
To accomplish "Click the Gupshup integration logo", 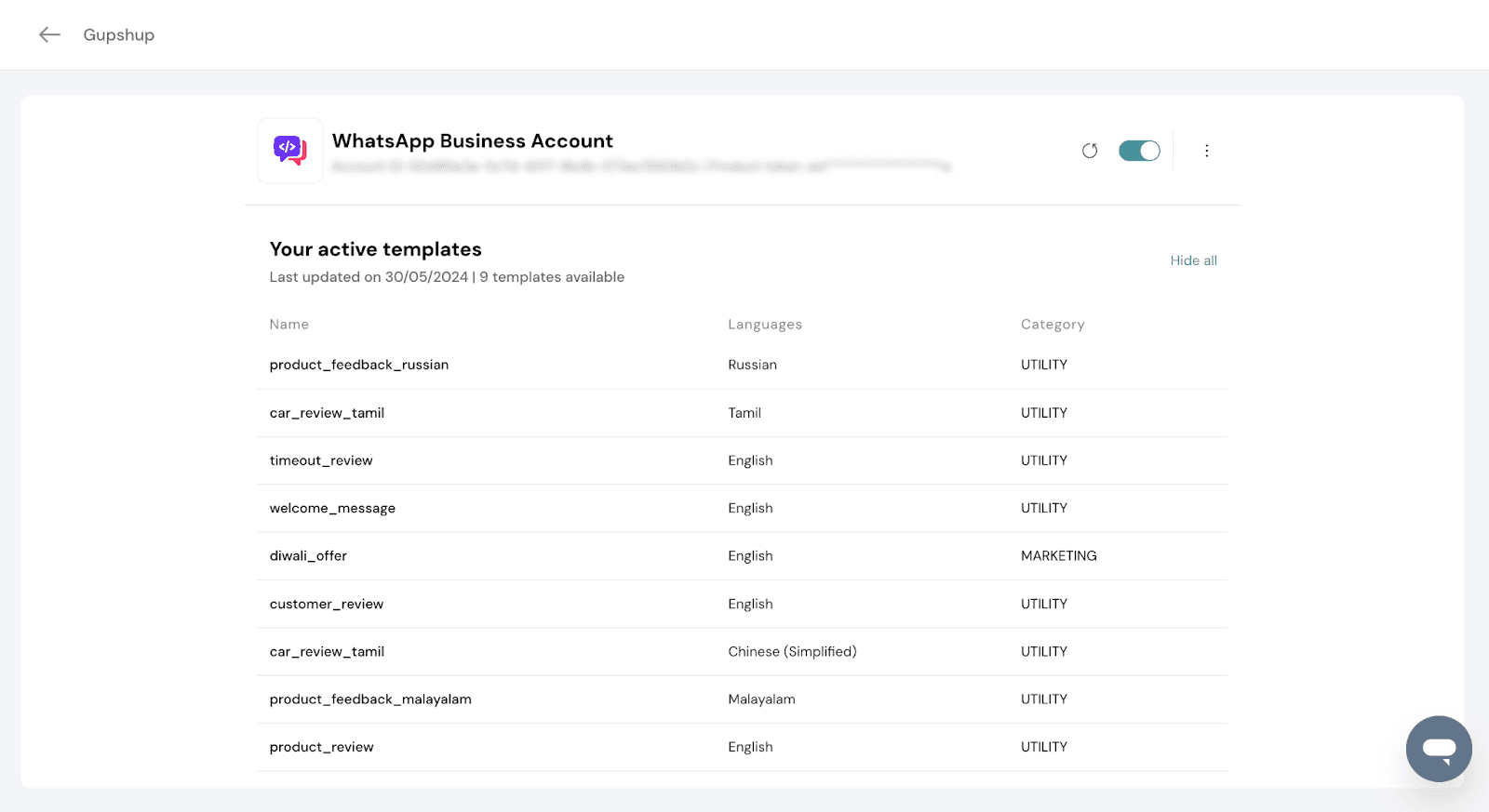I will tap(290, 151).
